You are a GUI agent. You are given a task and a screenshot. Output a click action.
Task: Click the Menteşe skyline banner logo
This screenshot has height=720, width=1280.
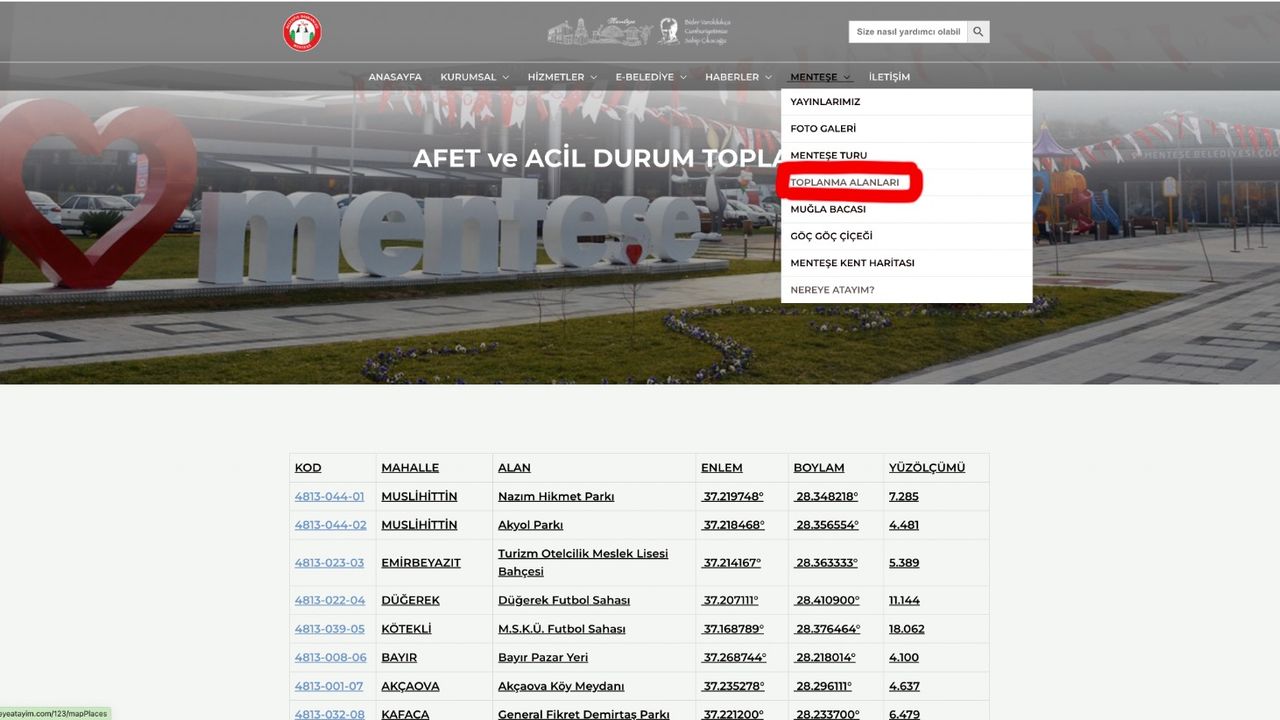pyautogui.click(x=640, y=31)
